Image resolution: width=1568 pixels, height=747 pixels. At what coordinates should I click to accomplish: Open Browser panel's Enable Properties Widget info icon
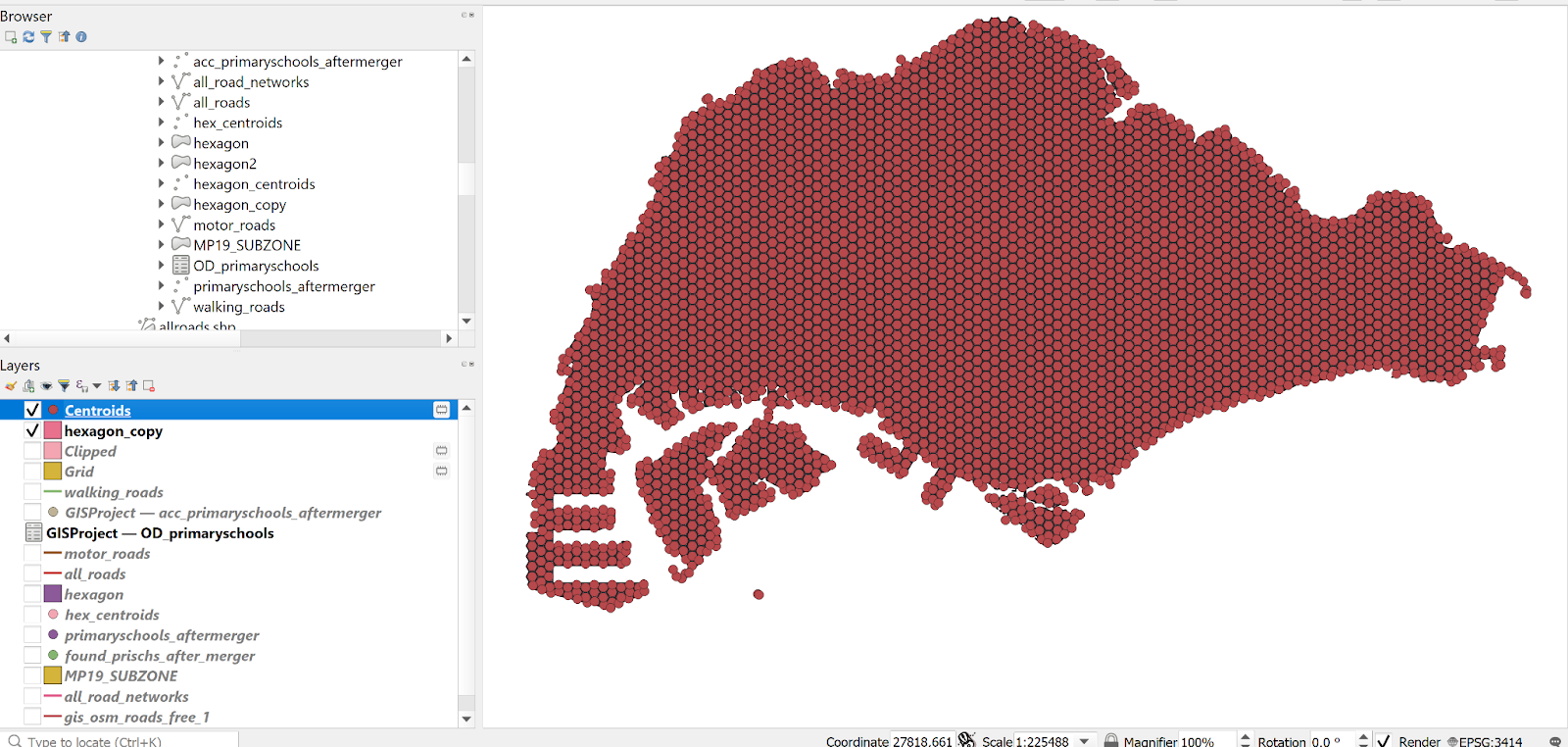(x=81, y=37)
